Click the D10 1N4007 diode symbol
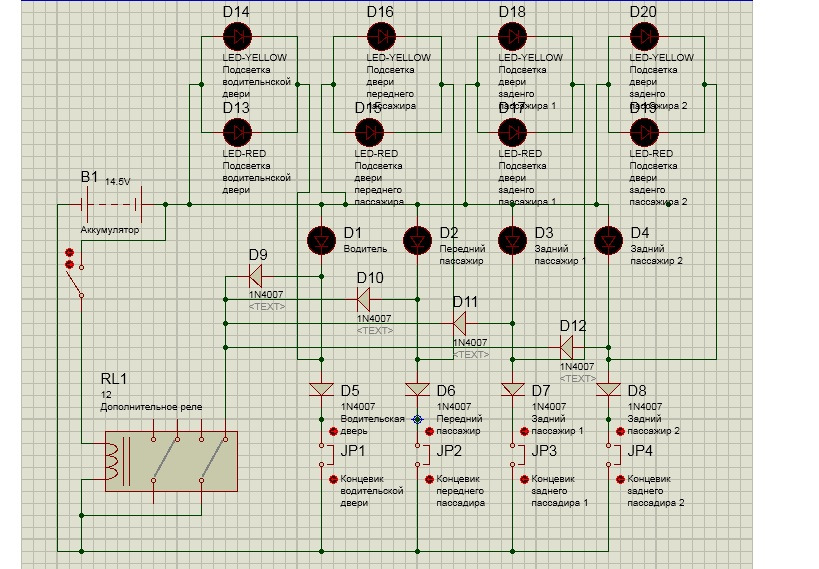 (364, 299)
